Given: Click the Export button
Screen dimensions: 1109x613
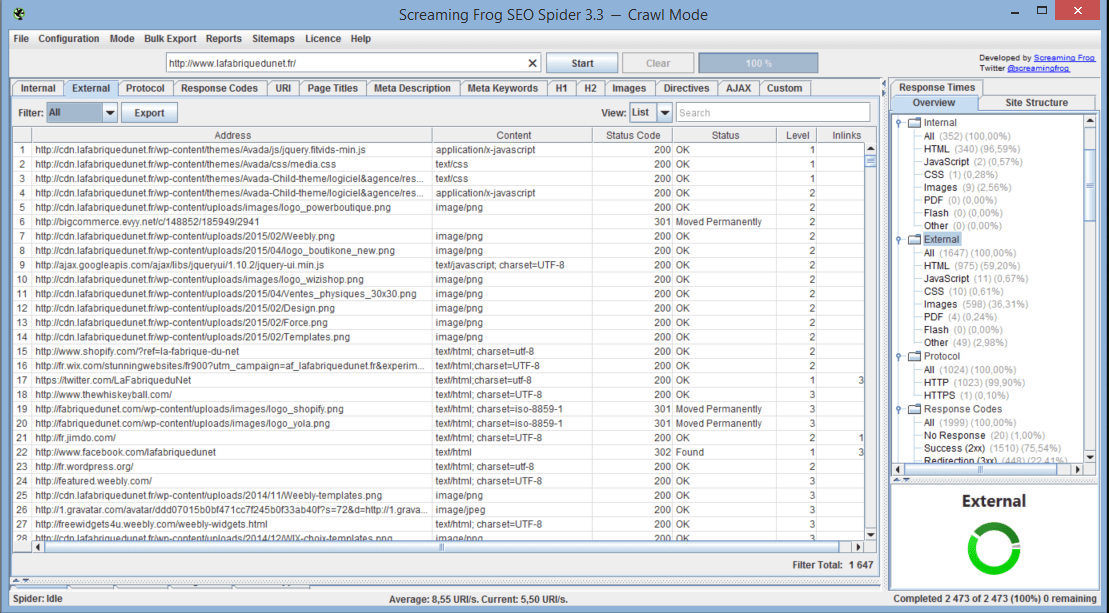Looking at the screenshot, I should [149, 113].
